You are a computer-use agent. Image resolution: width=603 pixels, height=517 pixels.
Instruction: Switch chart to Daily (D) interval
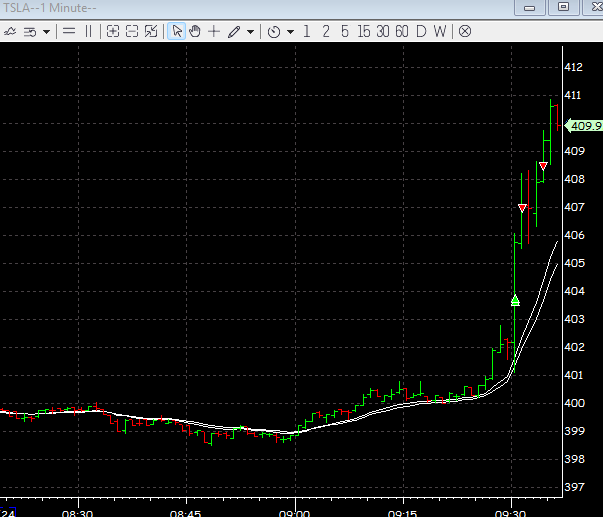(x=421, y=31)
